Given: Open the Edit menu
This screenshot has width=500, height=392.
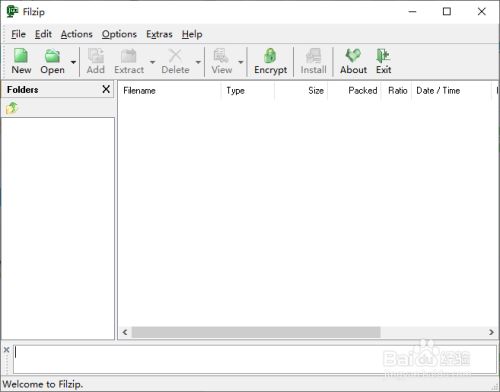Looking at the screenshot, I should pos(43,34).
